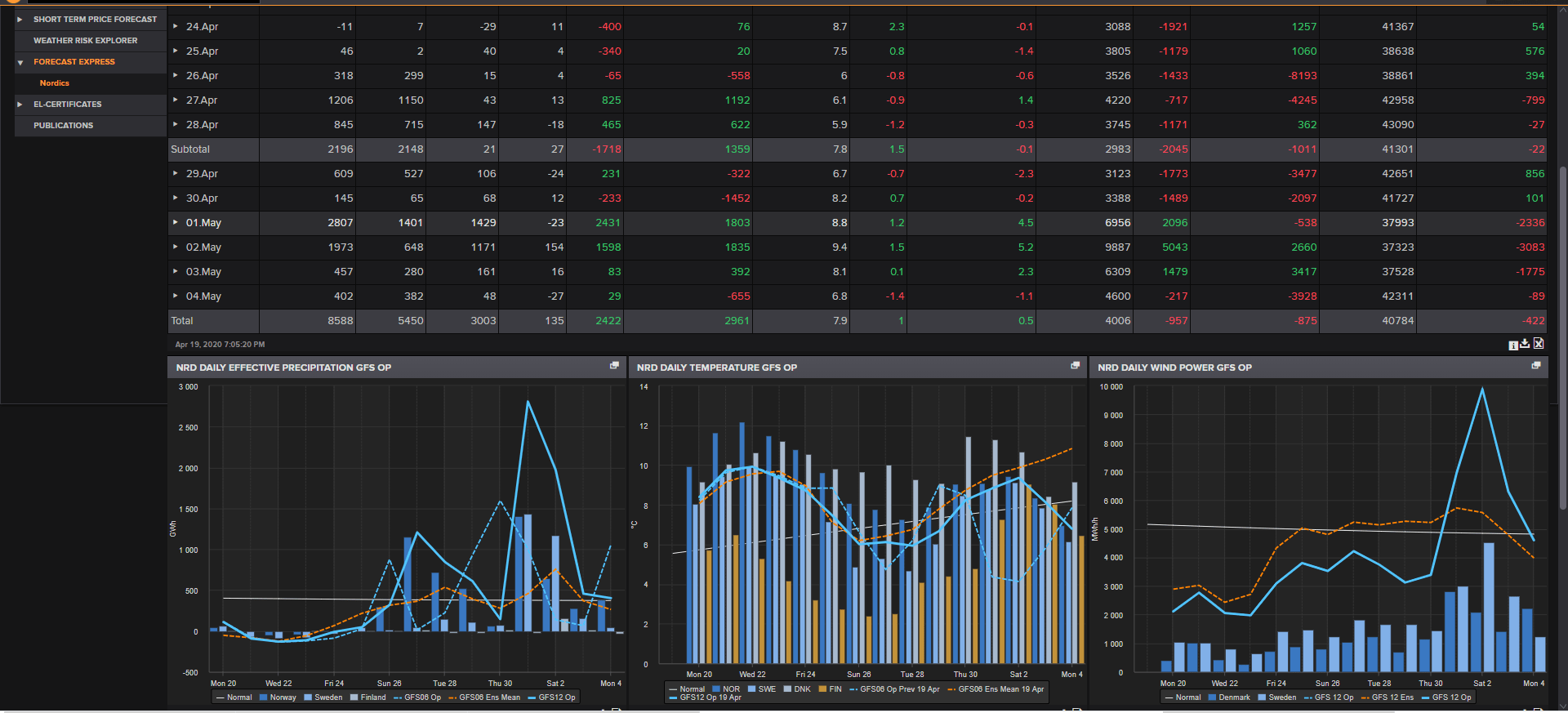
Task: Open the Weather Risk Explorer menu item
Action: coord(85,40)
